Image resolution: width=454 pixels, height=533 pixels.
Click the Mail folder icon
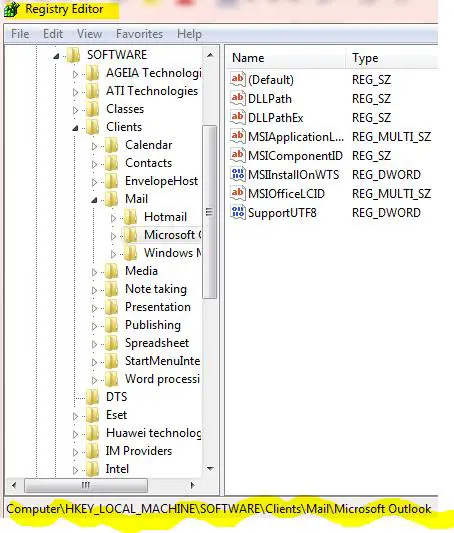coord(111,199)
